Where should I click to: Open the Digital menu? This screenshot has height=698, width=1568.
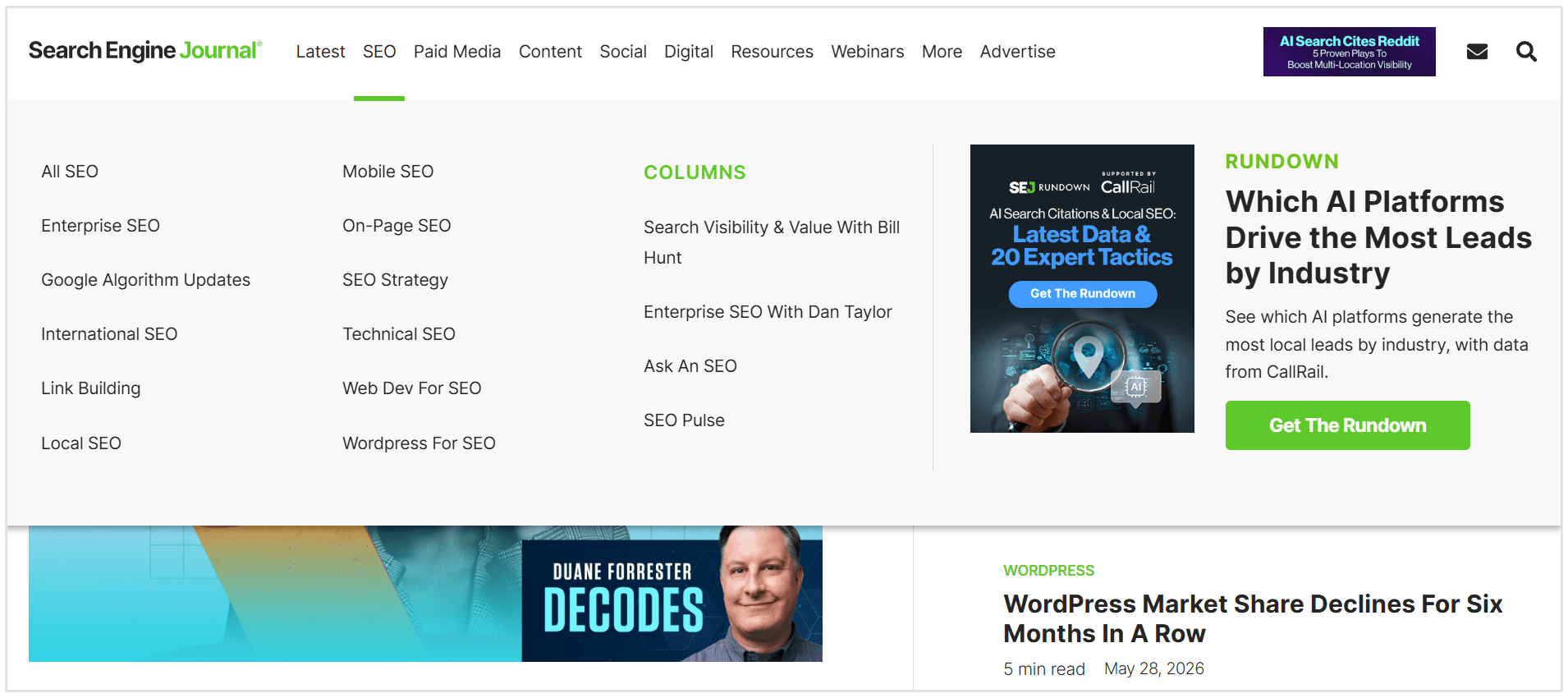(689, 52)
